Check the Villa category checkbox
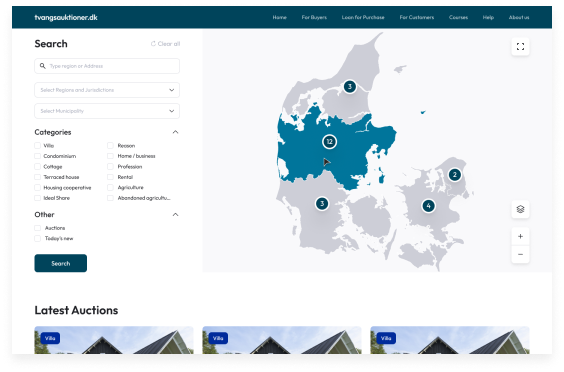Viewport: 564px width, 372px height. (37, 145)
